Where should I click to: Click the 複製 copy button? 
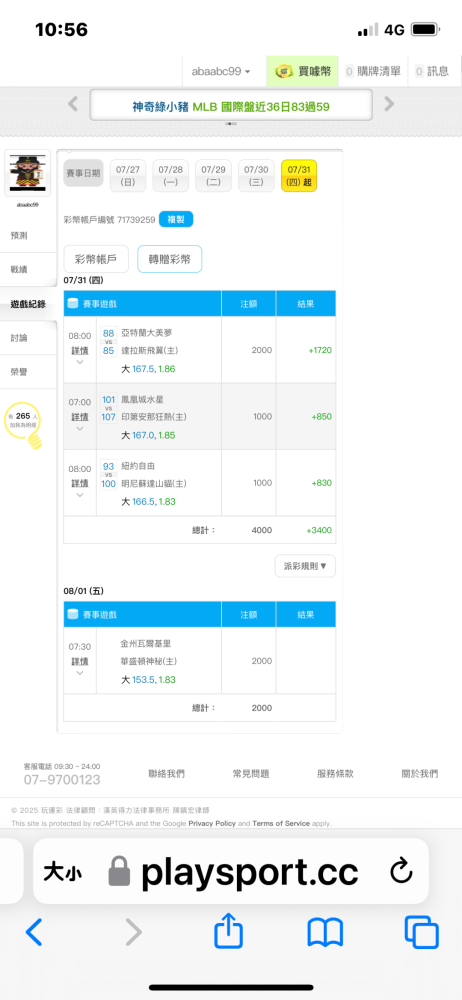(x=176, y=219)
